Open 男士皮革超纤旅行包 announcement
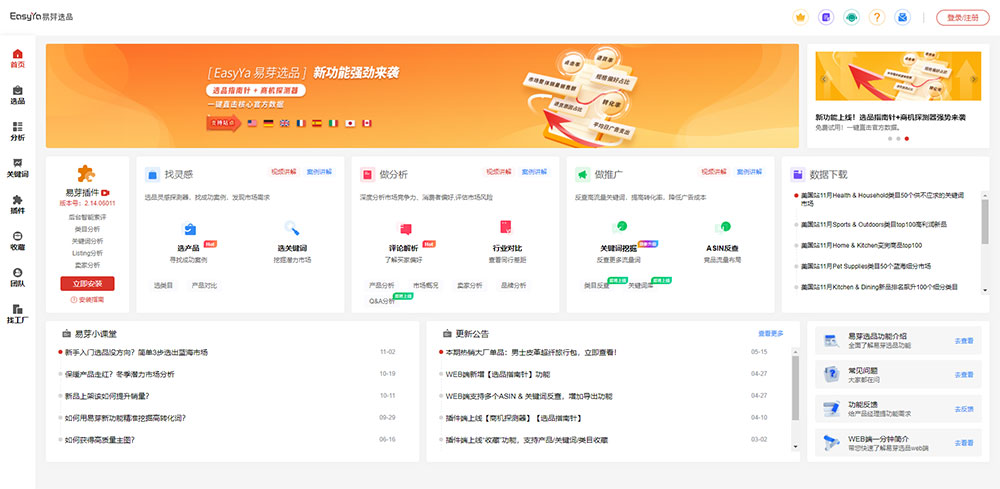Viewport: 1000px width, 489px height. pos(531,352)
